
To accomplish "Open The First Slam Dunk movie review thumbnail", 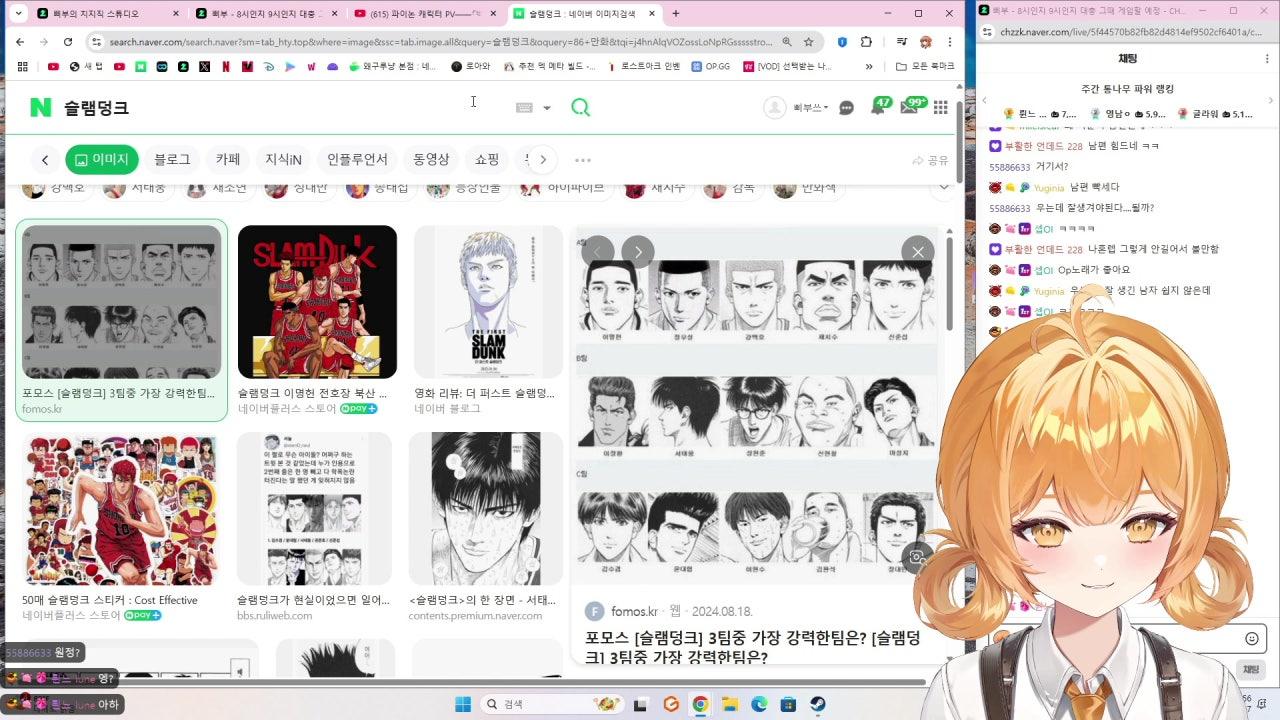I will click(x=488, y=302).
